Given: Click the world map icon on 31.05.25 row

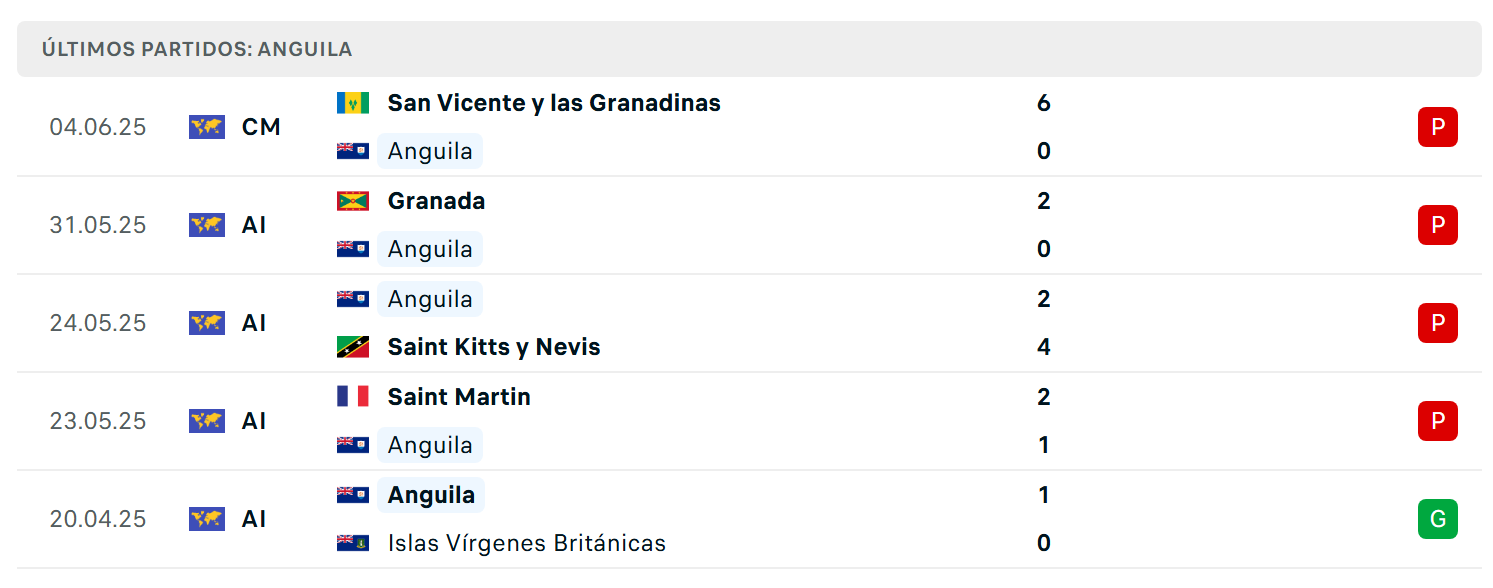Looking at the screenshot, I should click(x=207, y=225).
